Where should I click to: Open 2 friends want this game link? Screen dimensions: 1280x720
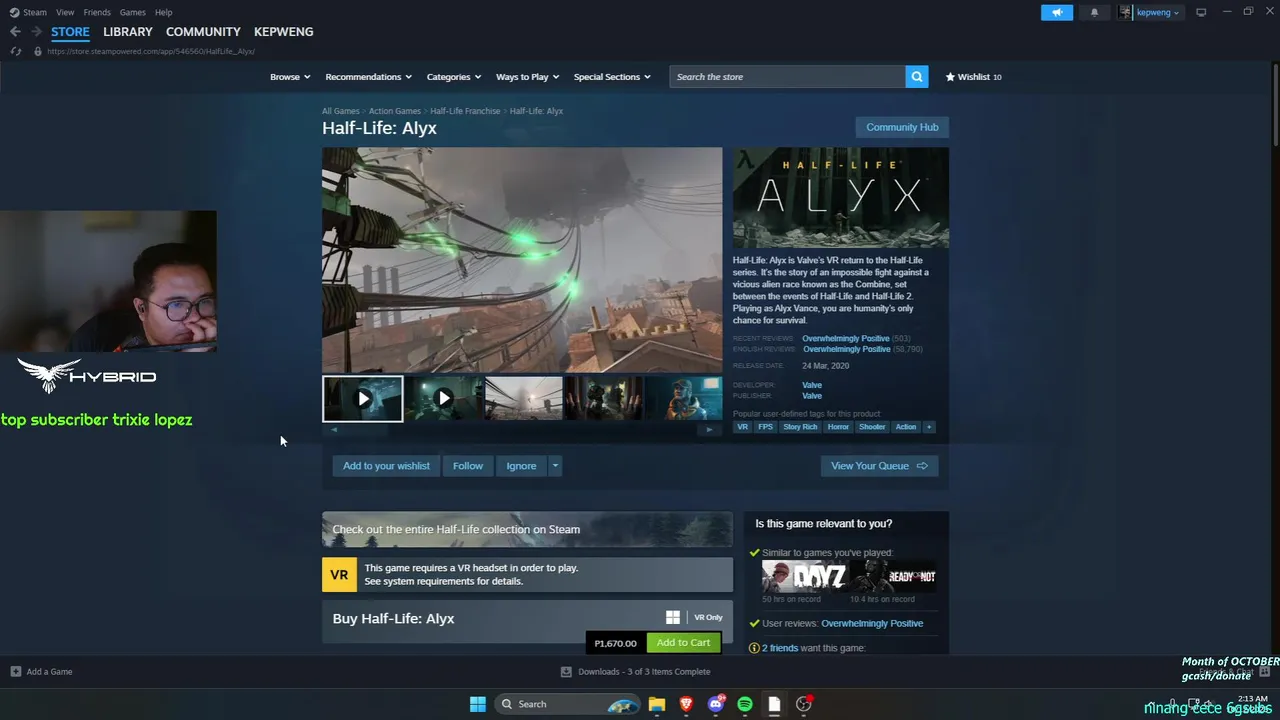779,648
